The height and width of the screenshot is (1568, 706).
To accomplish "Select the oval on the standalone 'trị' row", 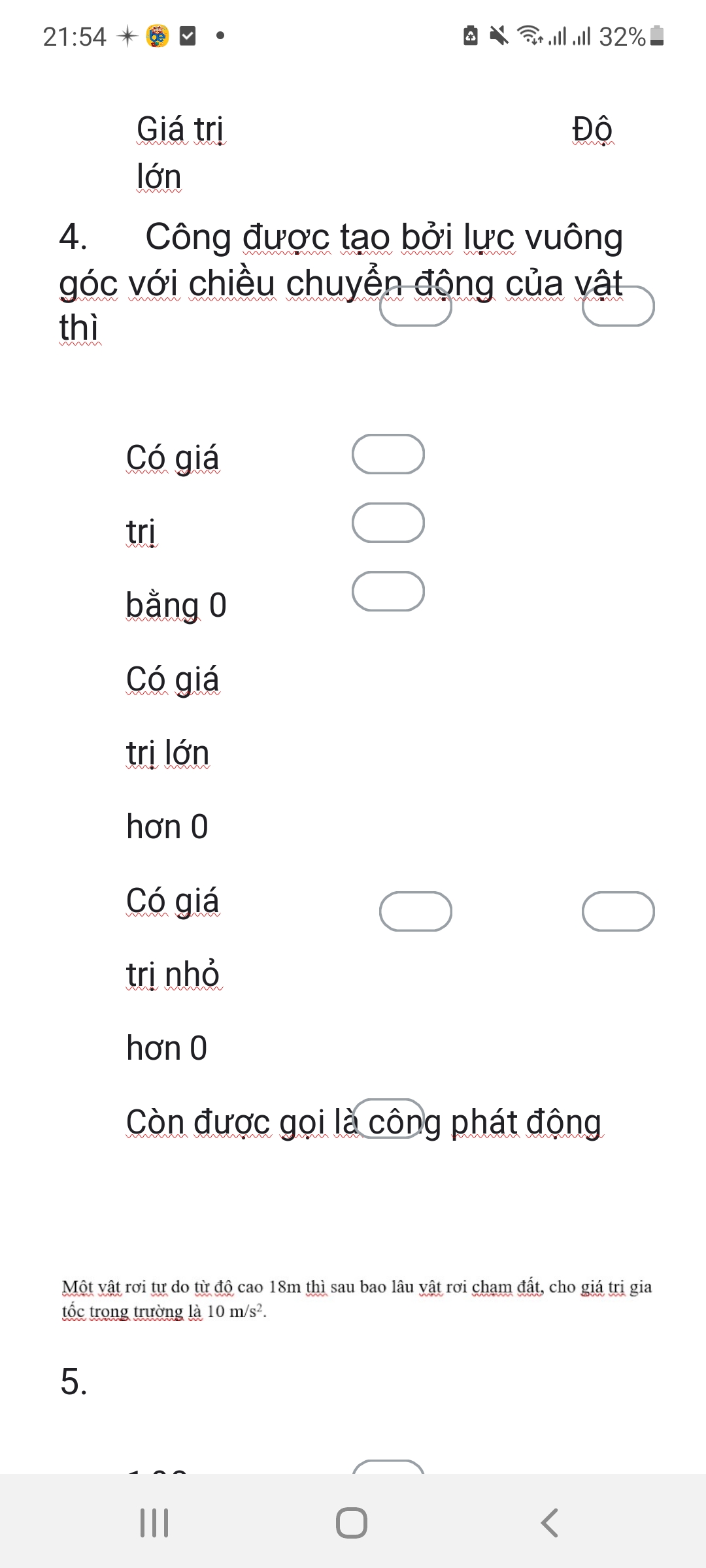I will 388,523.
